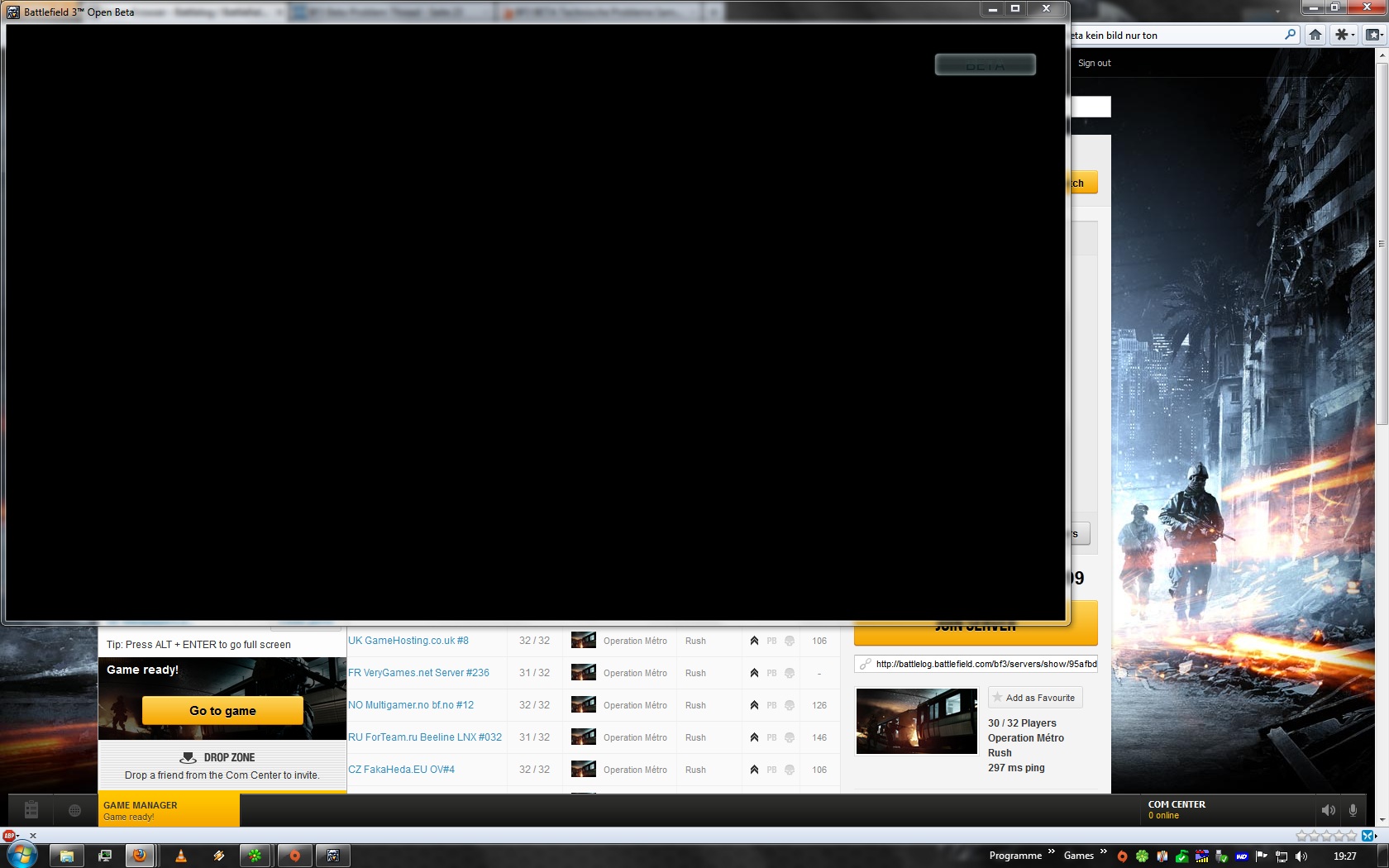1389x868 pixels.
Task: Click the Firefox search magnifier icon
Action: 1290,35
